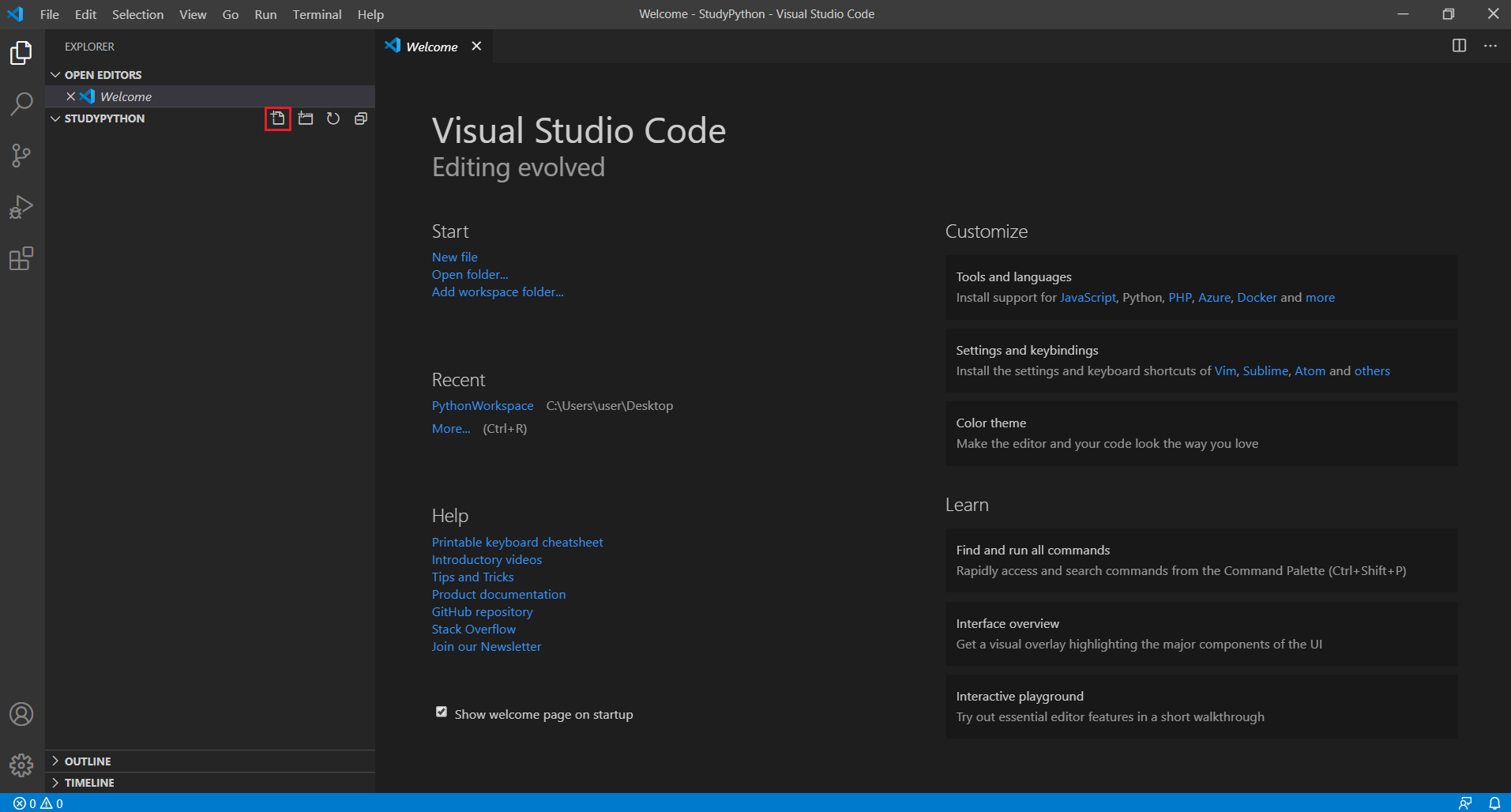Install Sublime keybindings link
Viewport: 1511px width, 812px height.
(1265, 371)
